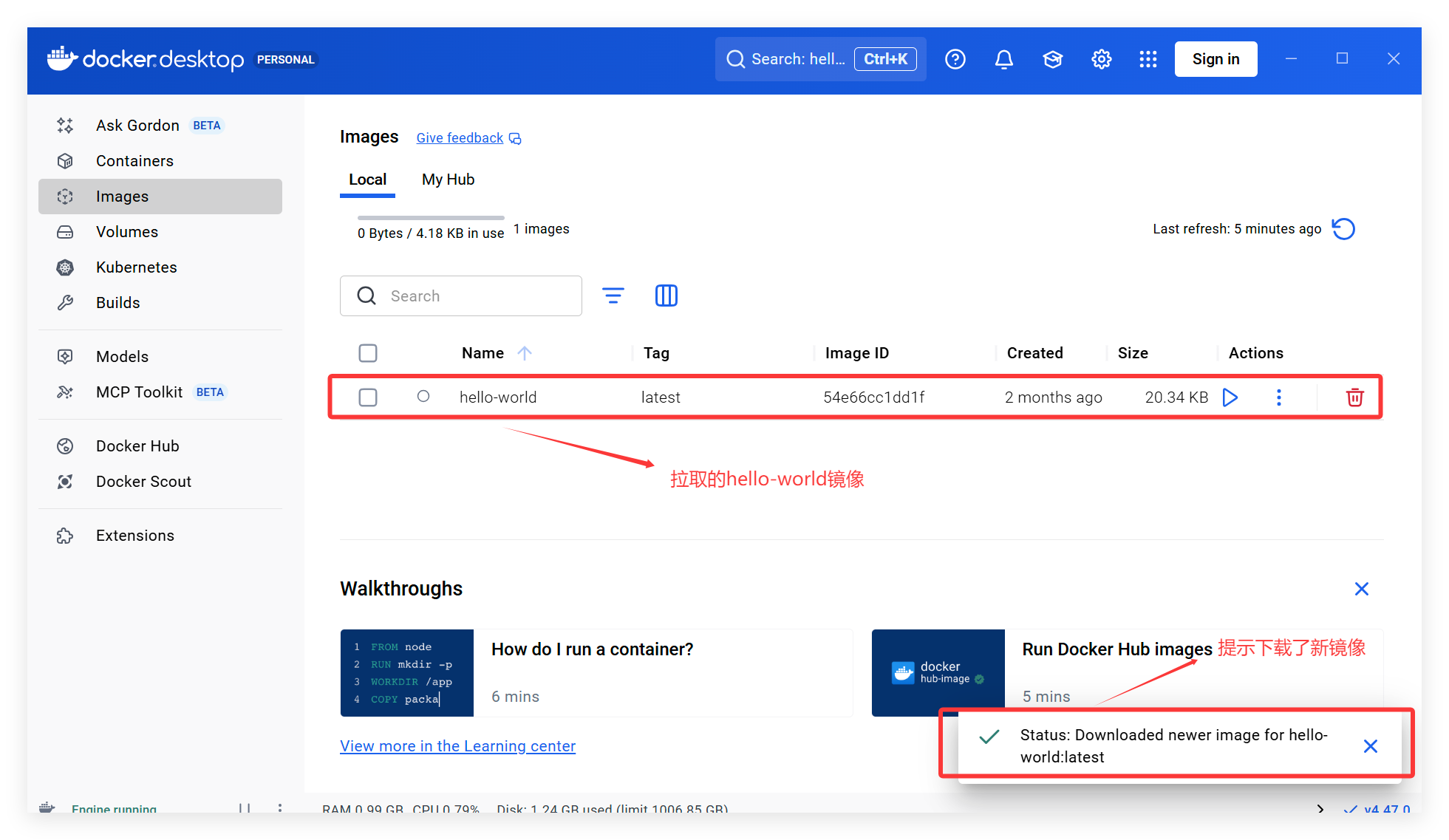Image resolution: width=1449 pixels, height=840 pixels.
Task: Open the apps grid icon
Action: tap(1148, 59)
